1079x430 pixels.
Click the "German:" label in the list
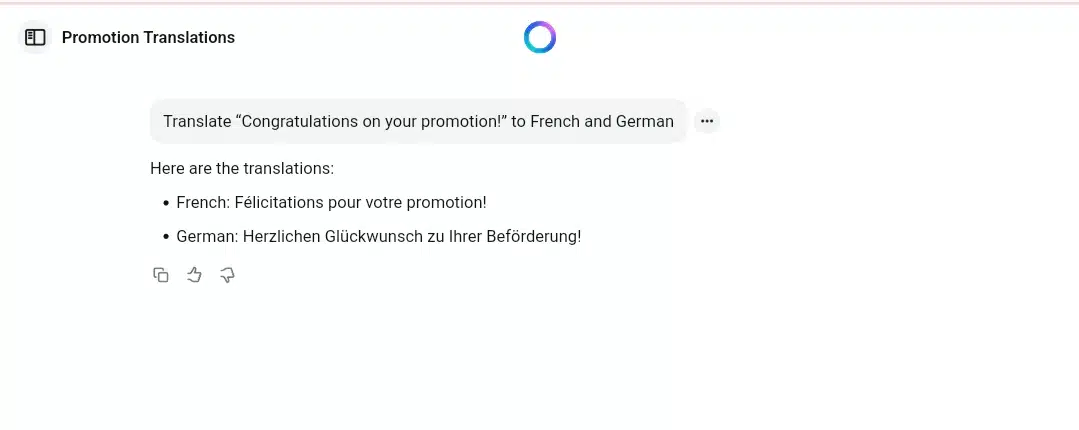207,237
